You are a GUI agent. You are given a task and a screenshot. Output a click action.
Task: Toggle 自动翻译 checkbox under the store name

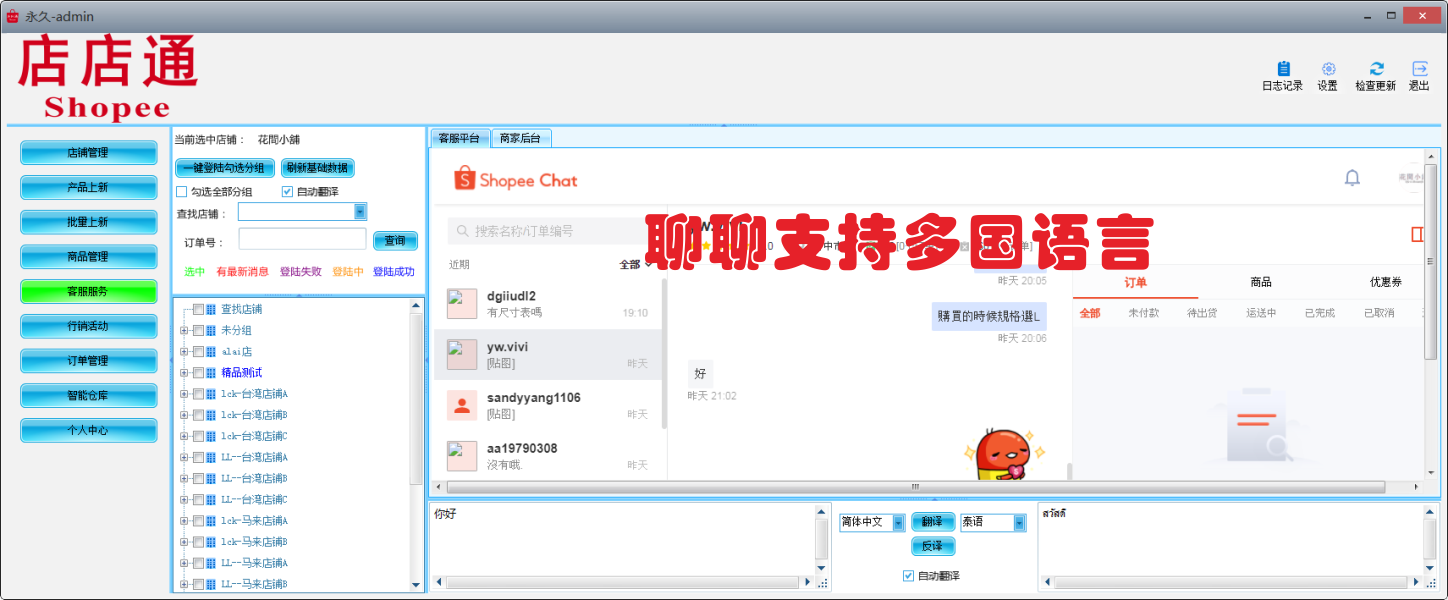(288, 192)
